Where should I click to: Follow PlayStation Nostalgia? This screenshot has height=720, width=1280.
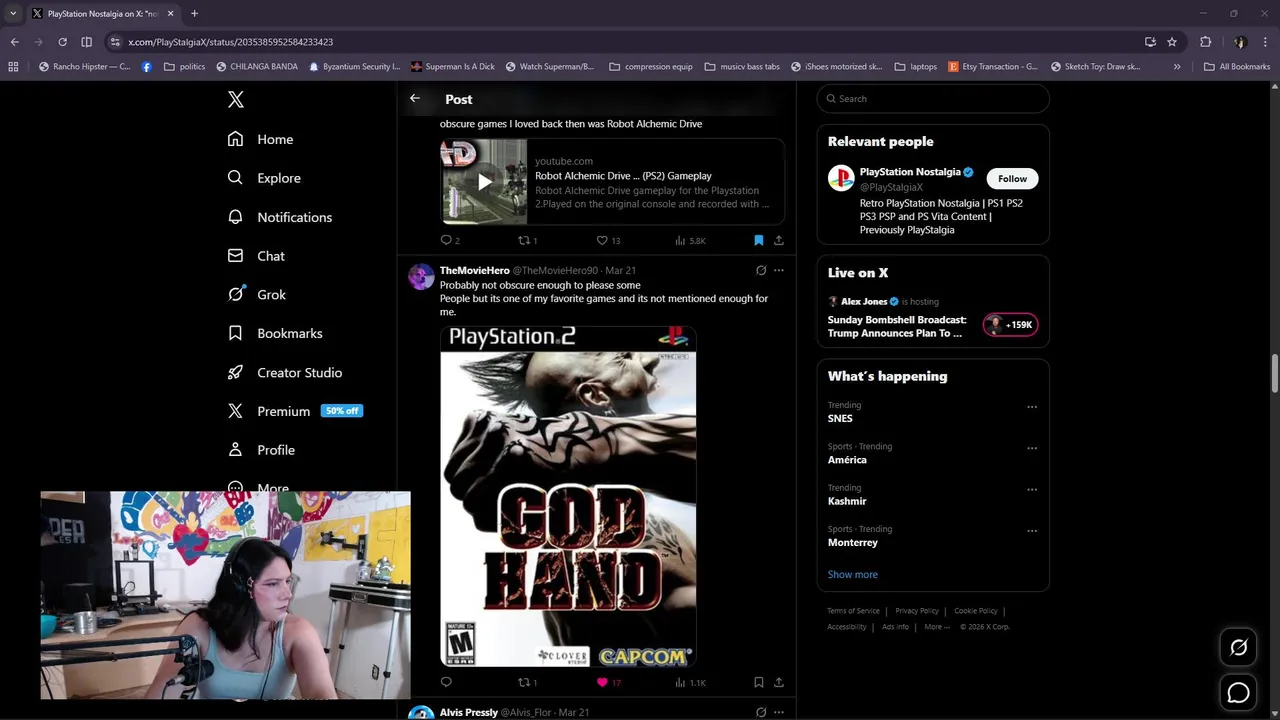coord(1012,179)
